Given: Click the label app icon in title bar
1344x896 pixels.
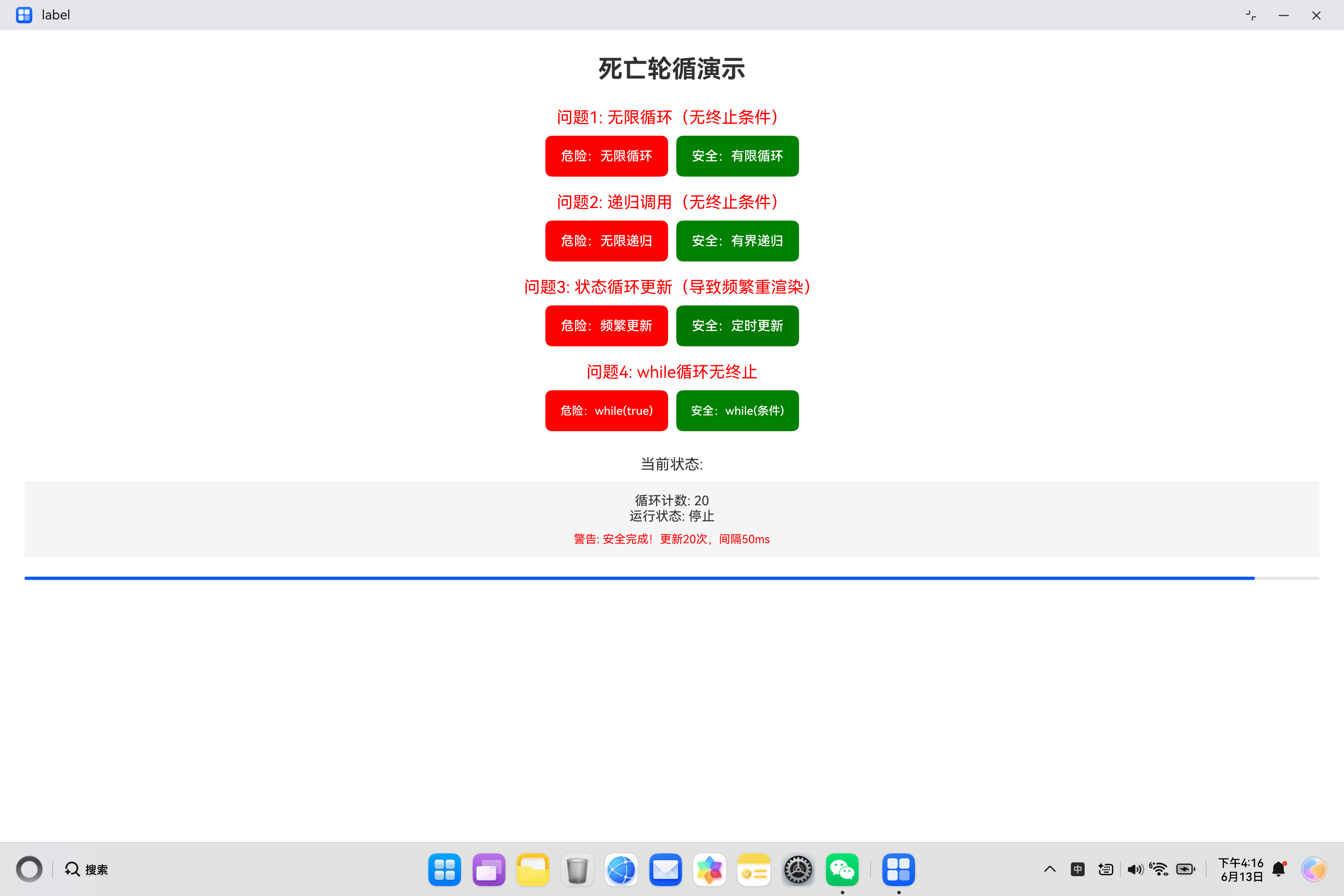Looking at the screenshot, I should click(x=24, y=15).
